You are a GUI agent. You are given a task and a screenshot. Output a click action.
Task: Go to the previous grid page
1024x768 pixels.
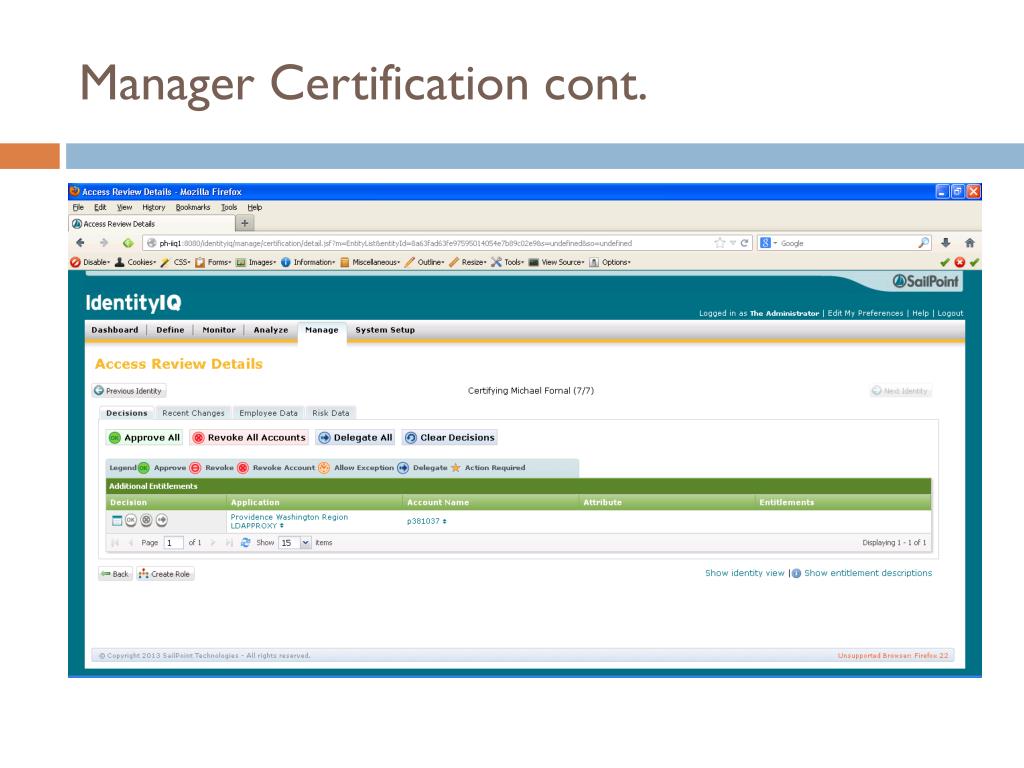131,543
